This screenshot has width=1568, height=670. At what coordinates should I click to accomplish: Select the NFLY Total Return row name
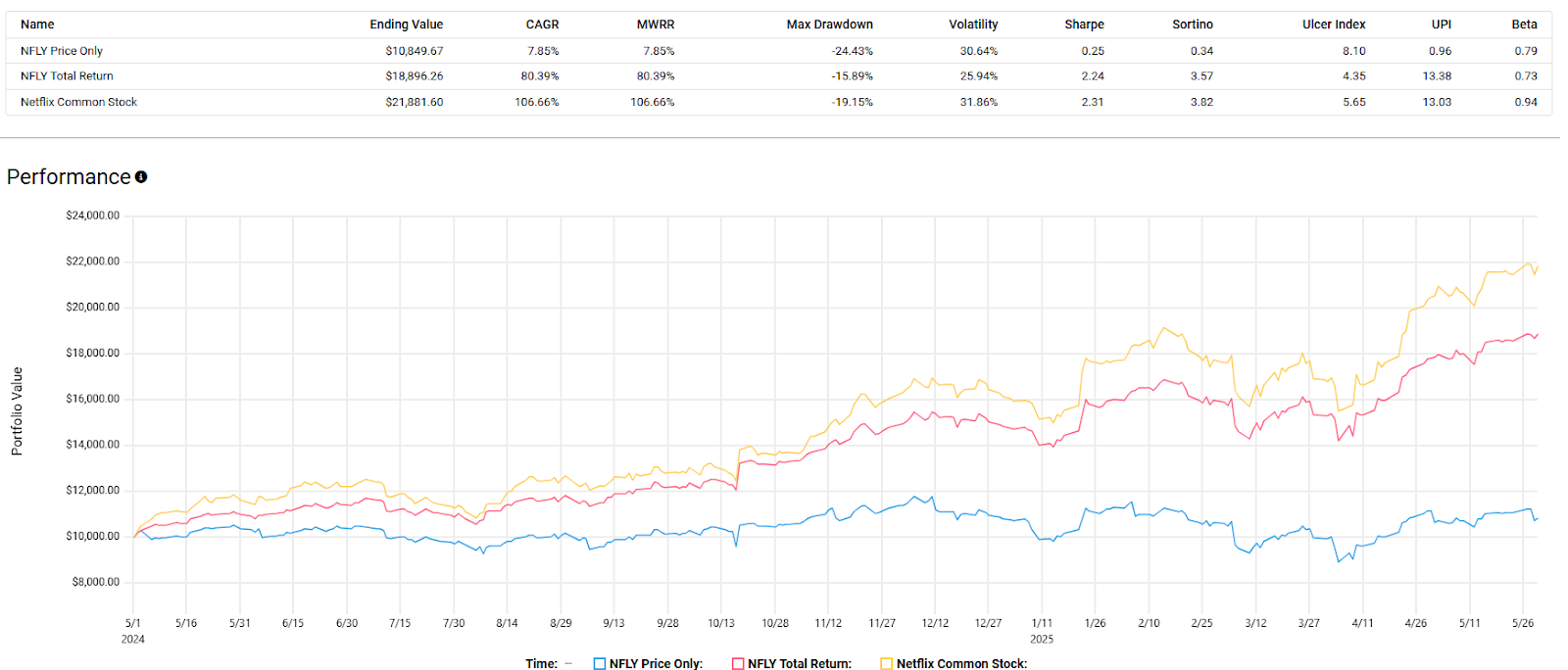point(67,76)
